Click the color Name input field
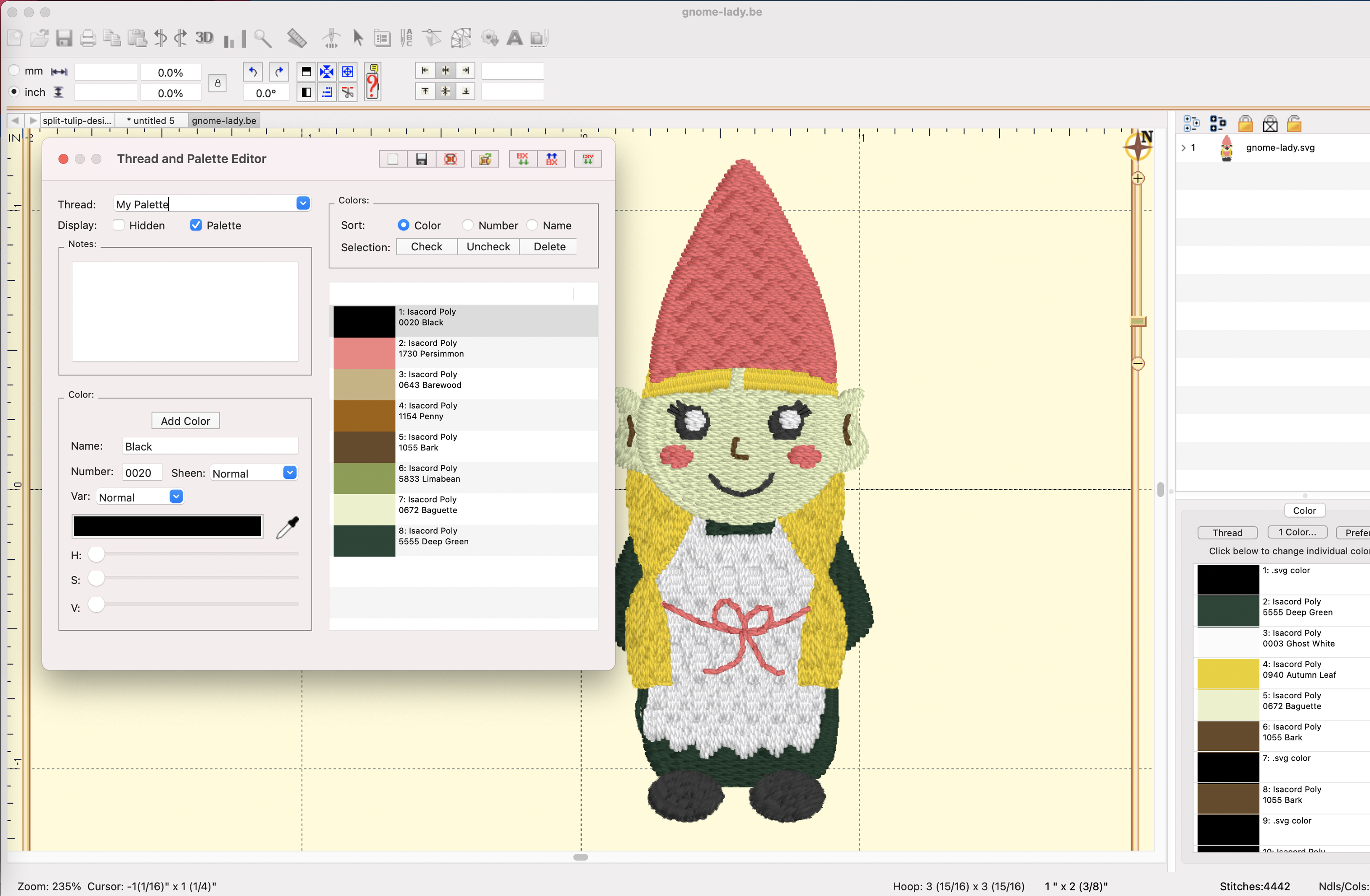This screenshot has height=896, width=1370. [x=210, y=446]
